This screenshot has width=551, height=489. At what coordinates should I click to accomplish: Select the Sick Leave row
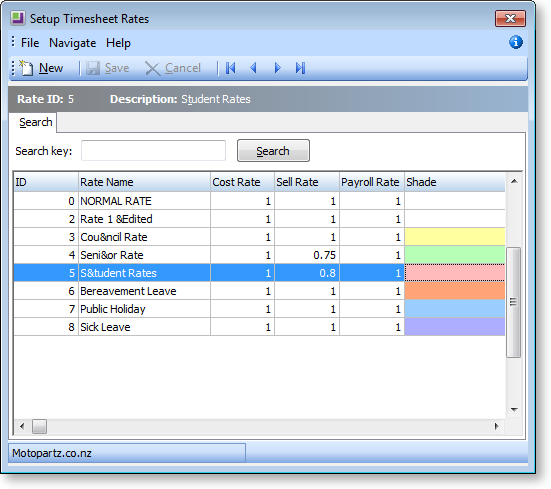click(x=259, y=327)
